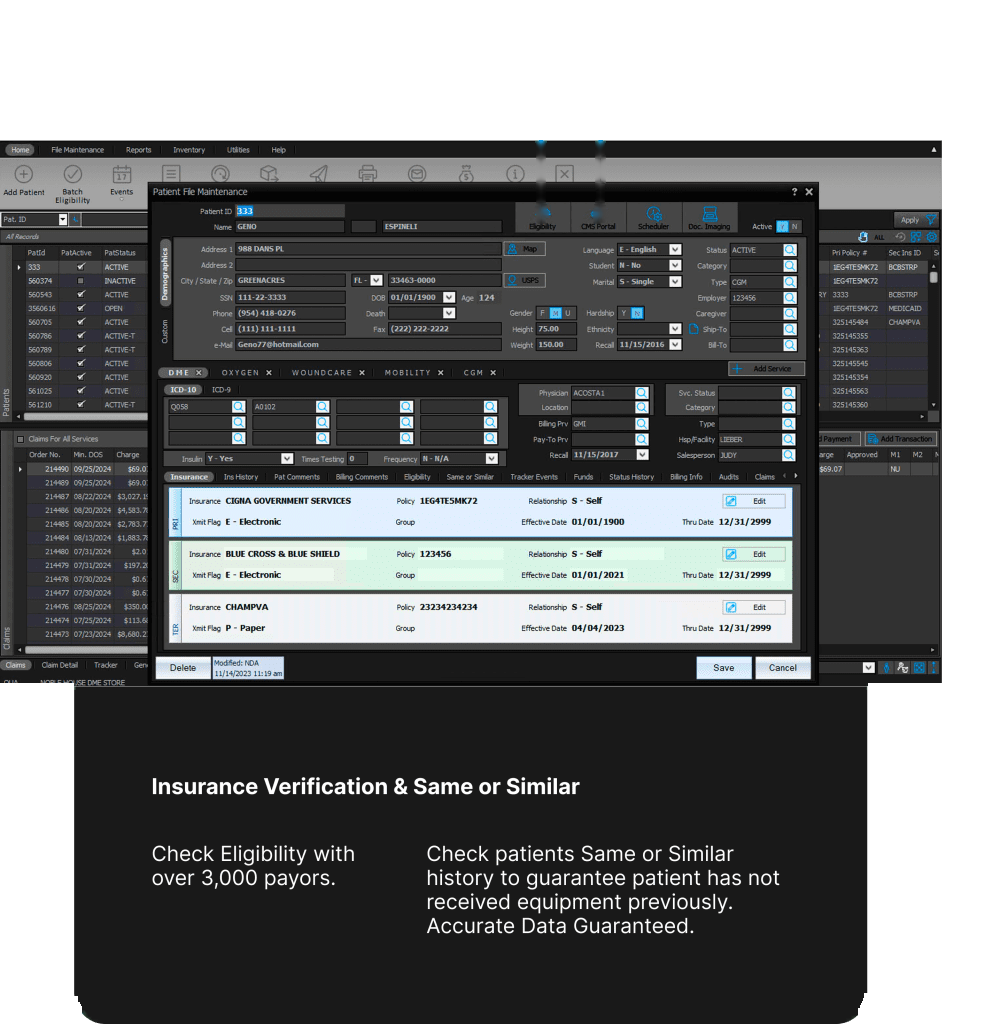Click the filter funnel icon beside Apply
Image resolution: width=985 pixels, height=1024 pixels.
click(931, 220)
